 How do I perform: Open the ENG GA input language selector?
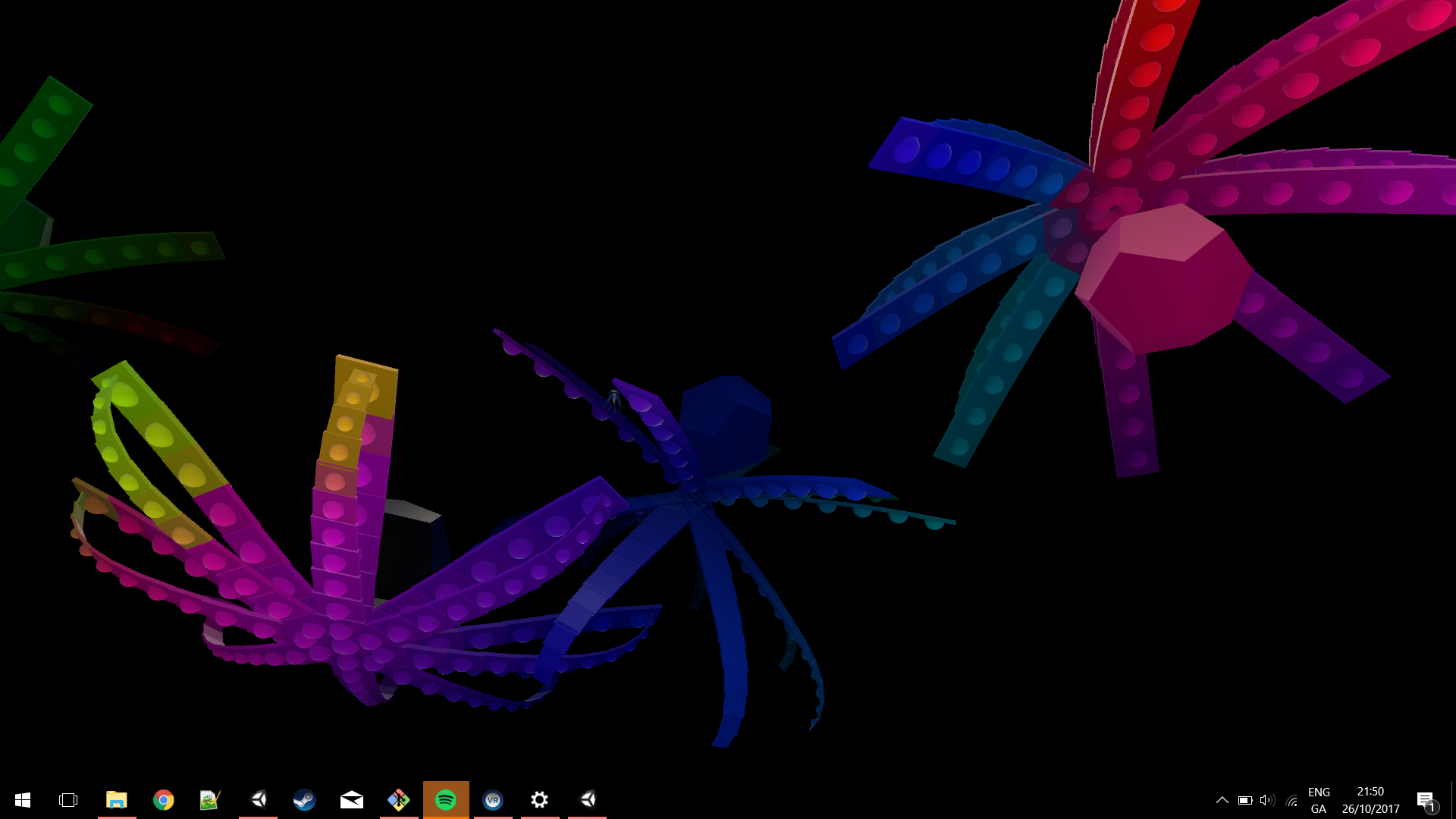[1319, 800]
